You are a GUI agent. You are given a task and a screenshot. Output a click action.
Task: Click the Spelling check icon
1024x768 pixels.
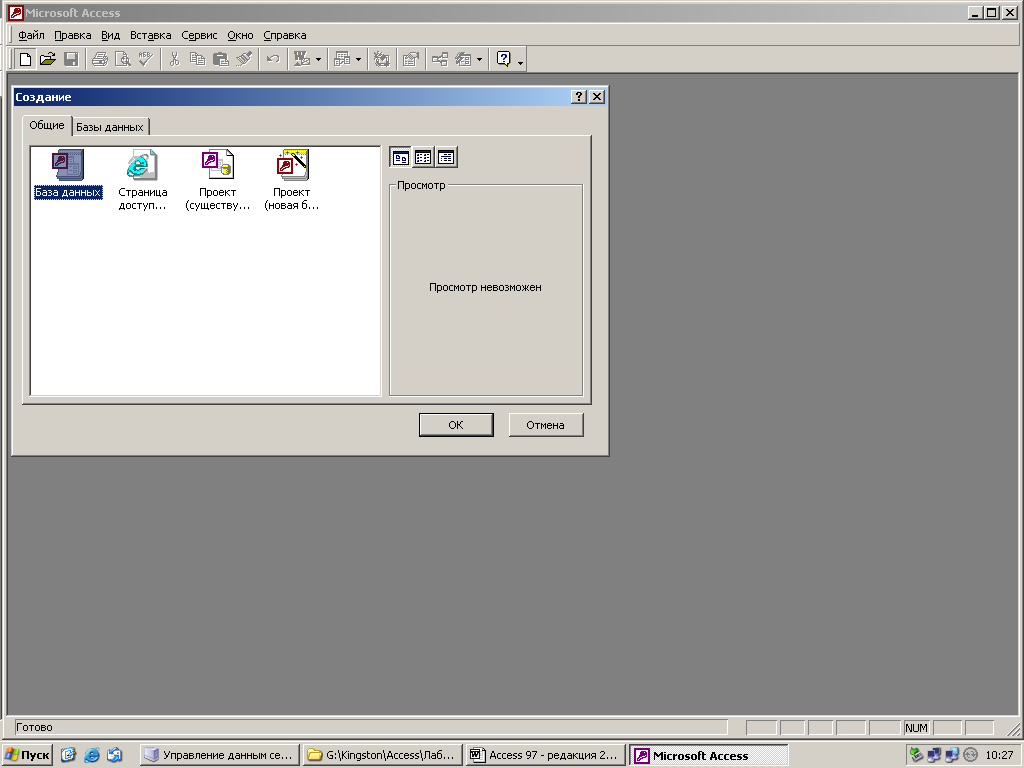pos(146,59)
